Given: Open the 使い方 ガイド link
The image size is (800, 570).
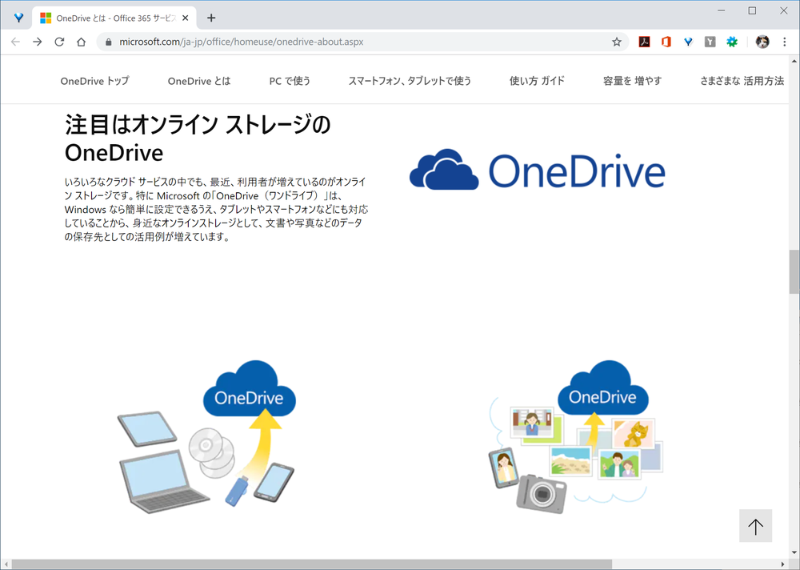Looking at the screenshot, I should (537, 81).
